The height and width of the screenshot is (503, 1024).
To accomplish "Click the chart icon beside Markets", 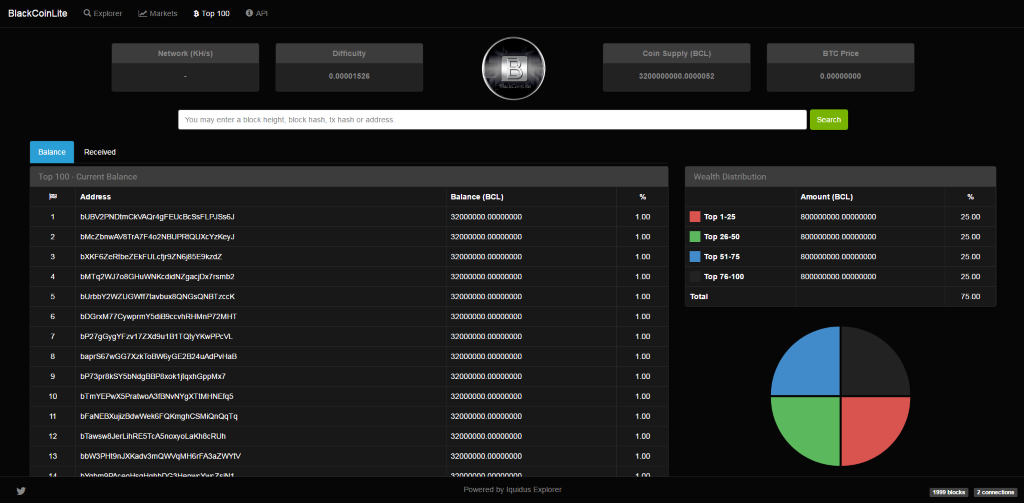I will click(x=142, y=13).
